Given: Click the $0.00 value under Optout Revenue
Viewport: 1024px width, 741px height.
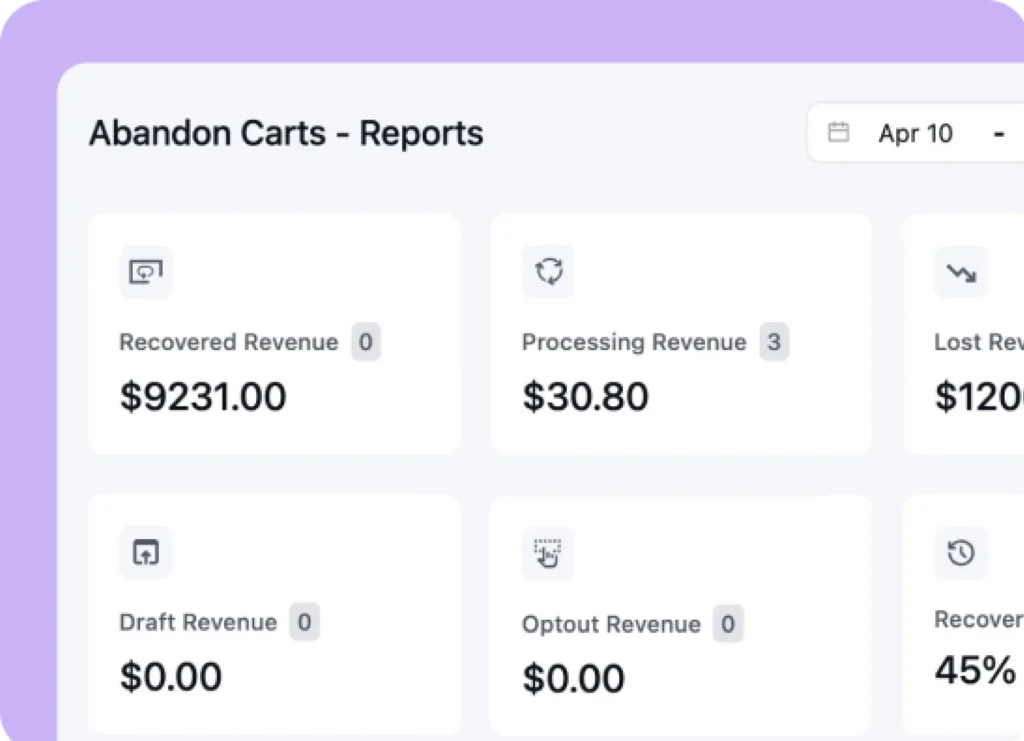Looking at the screenshot, I should [x=573, y=678].
